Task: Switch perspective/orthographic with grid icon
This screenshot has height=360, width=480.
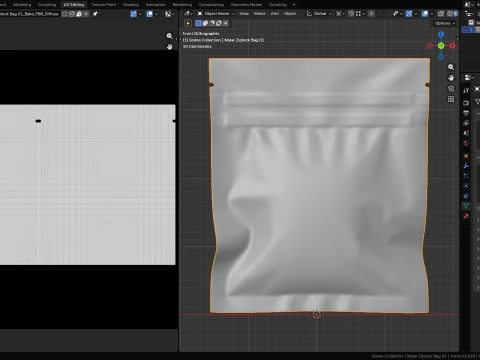Action: click(451, 99)
